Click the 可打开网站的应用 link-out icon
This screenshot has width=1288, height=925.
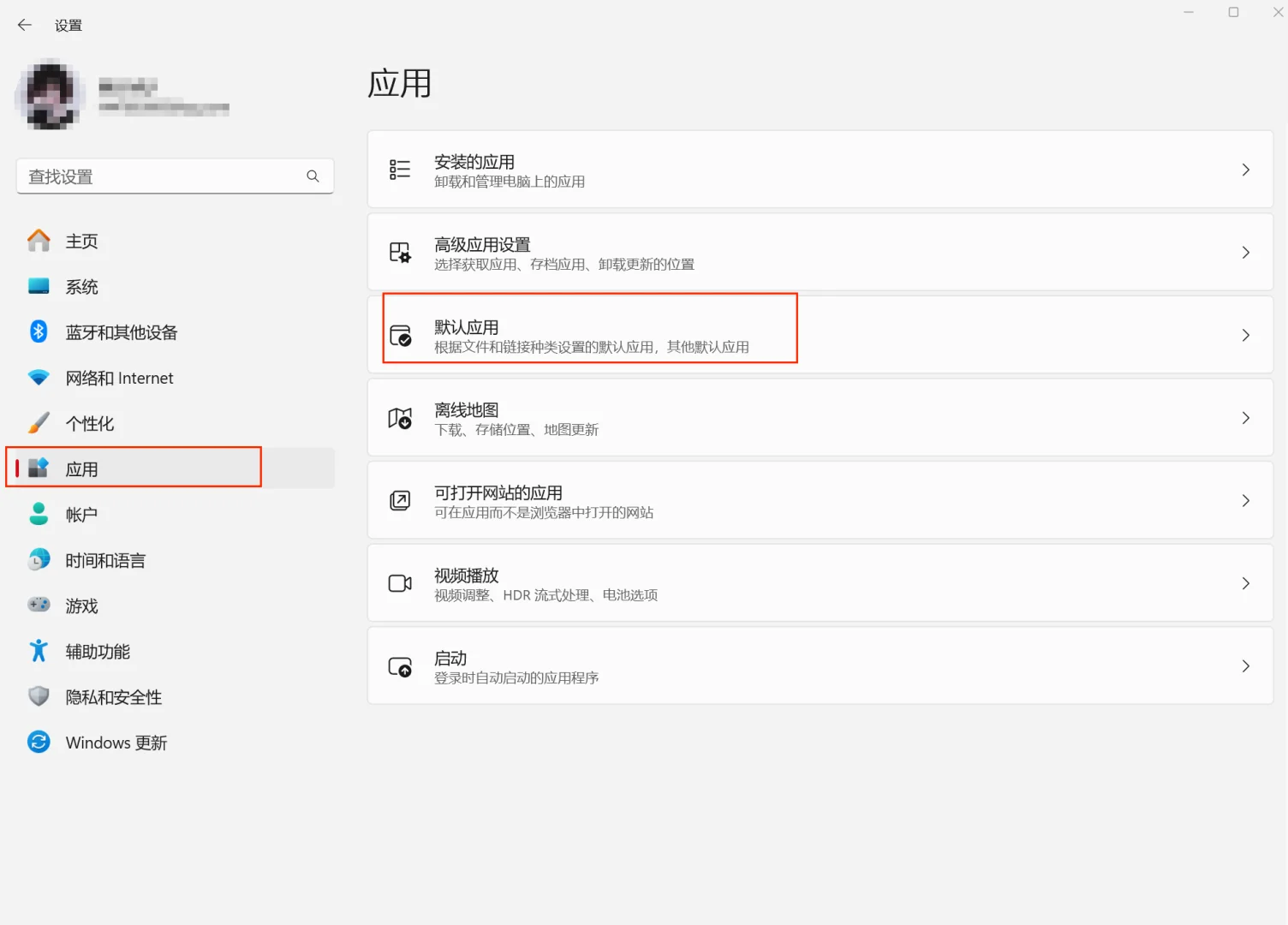[399, 500]
